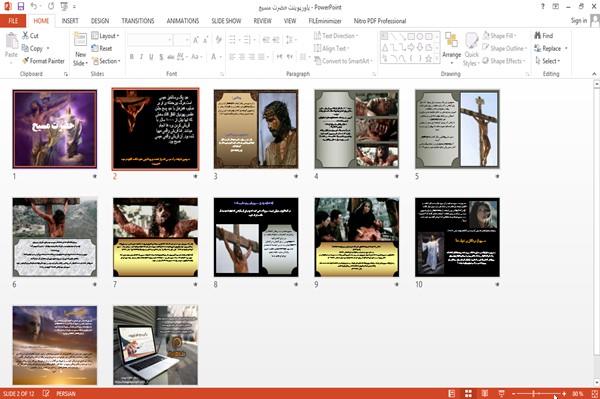The width and height of the screenshot is (600, 399).
Task: Click the Undo arrow icon
Action: click(x=34, y=6)
